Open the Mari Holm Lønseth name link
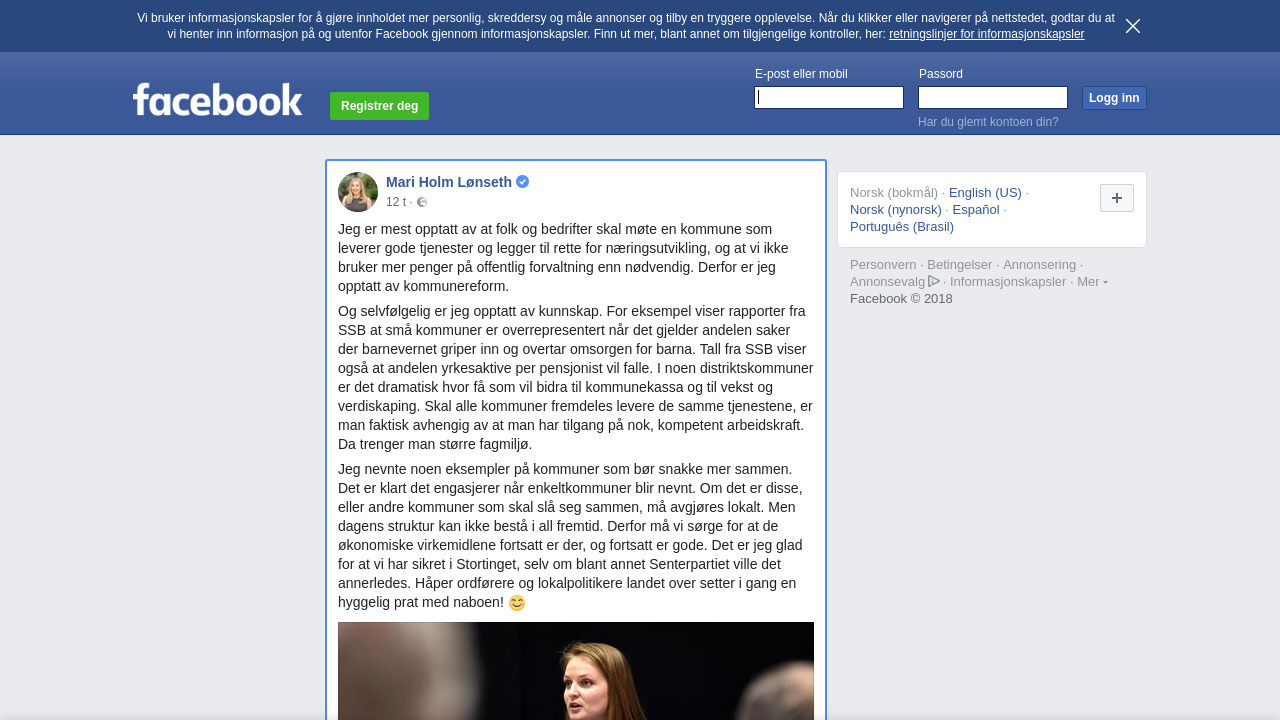 tap(449, 182)
